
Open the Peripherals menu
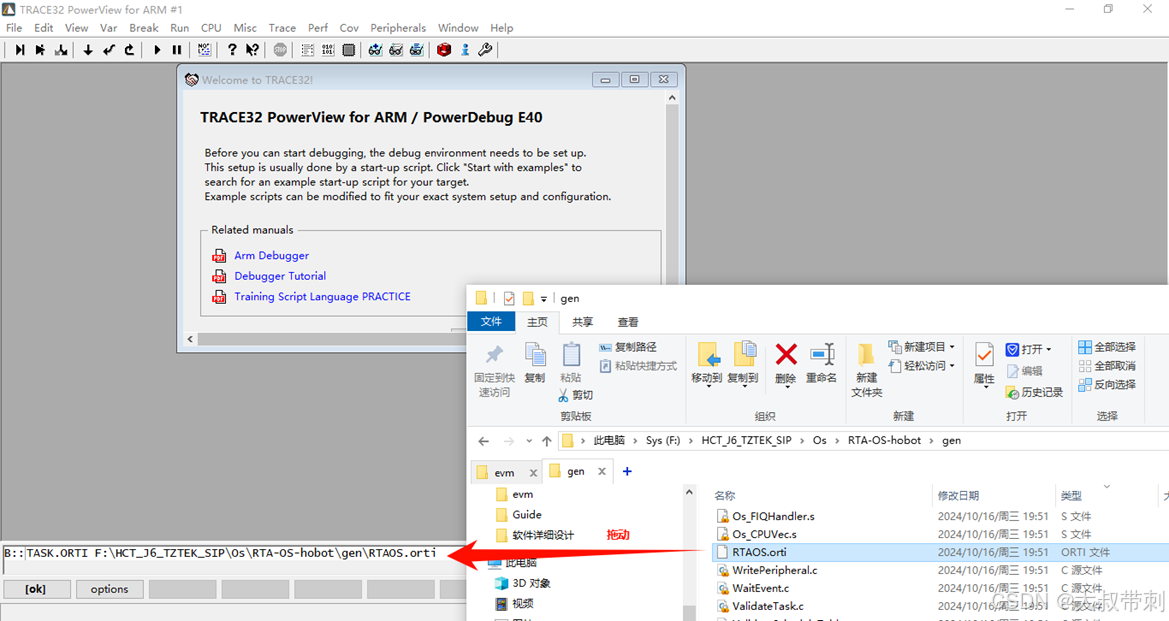click(398, 28)
